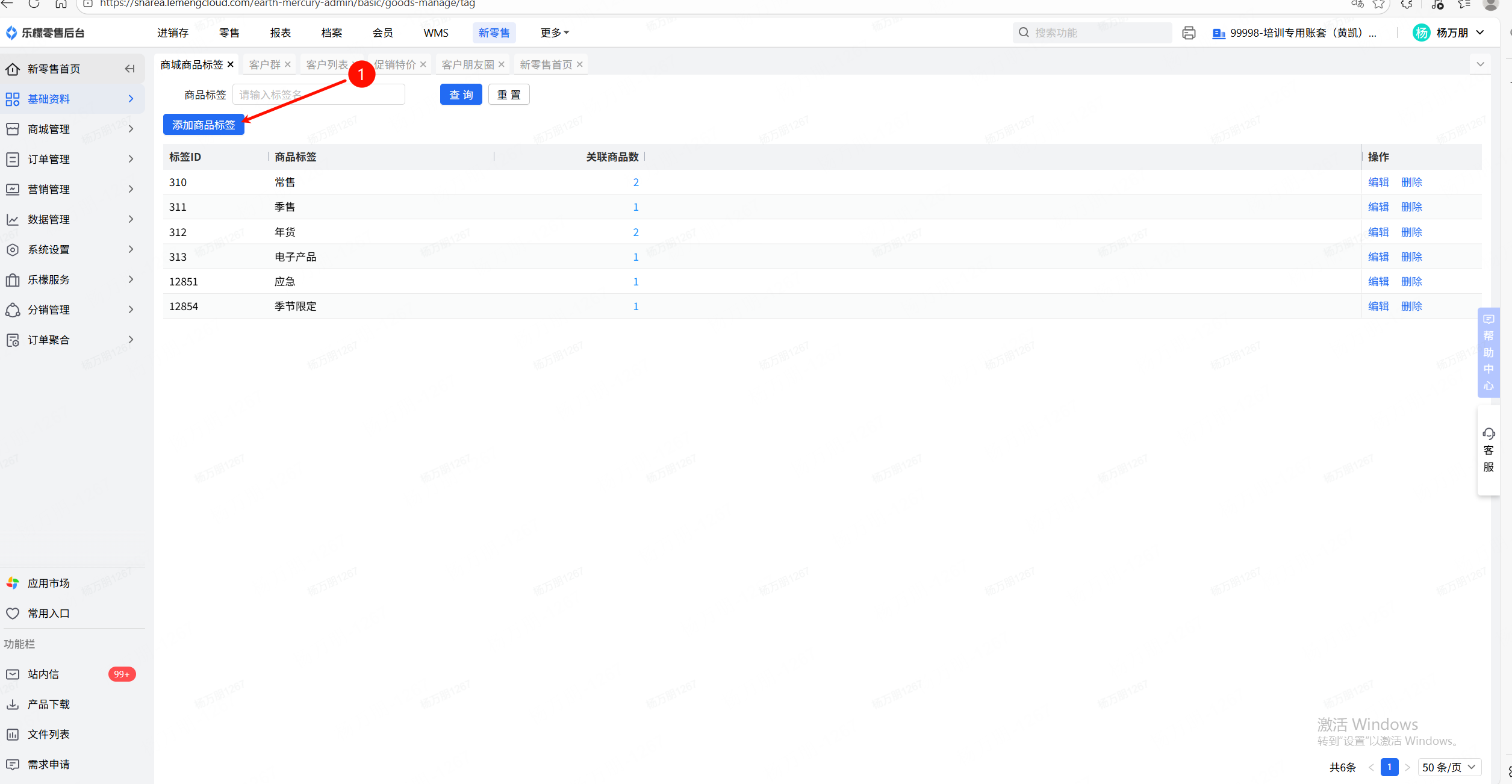Viewport: 1512px width, 784px height.
Task: Open the 客服 headset support widget
Action: (1488, 450)
